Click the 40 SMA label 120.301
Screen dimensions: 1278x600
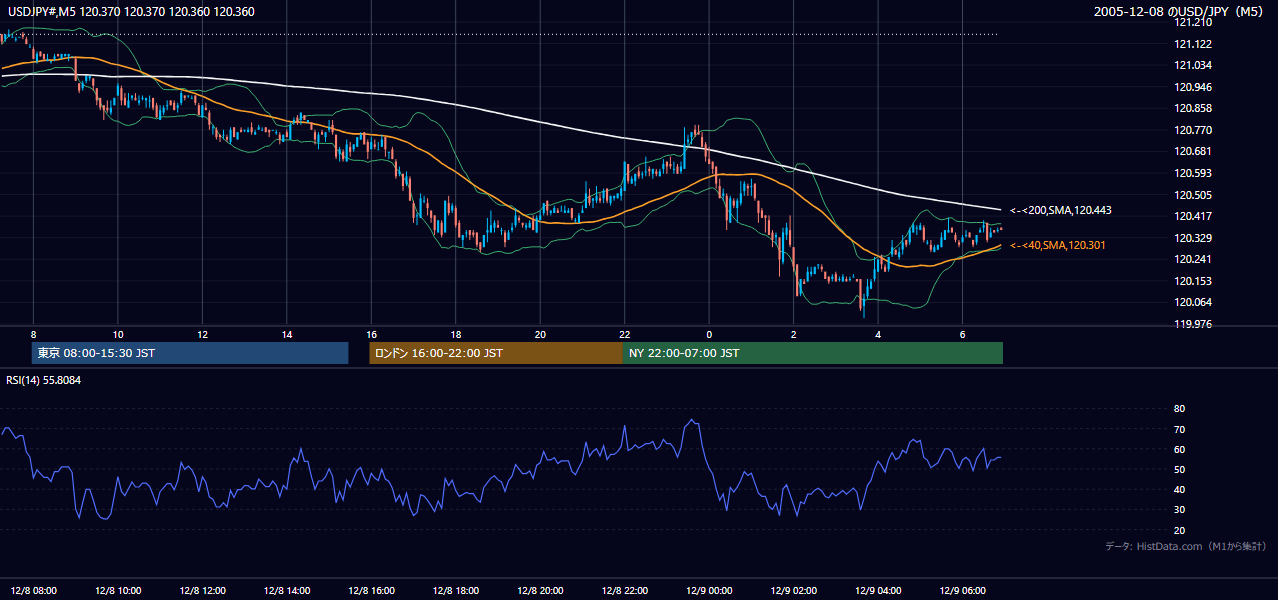coord(1058,245)
